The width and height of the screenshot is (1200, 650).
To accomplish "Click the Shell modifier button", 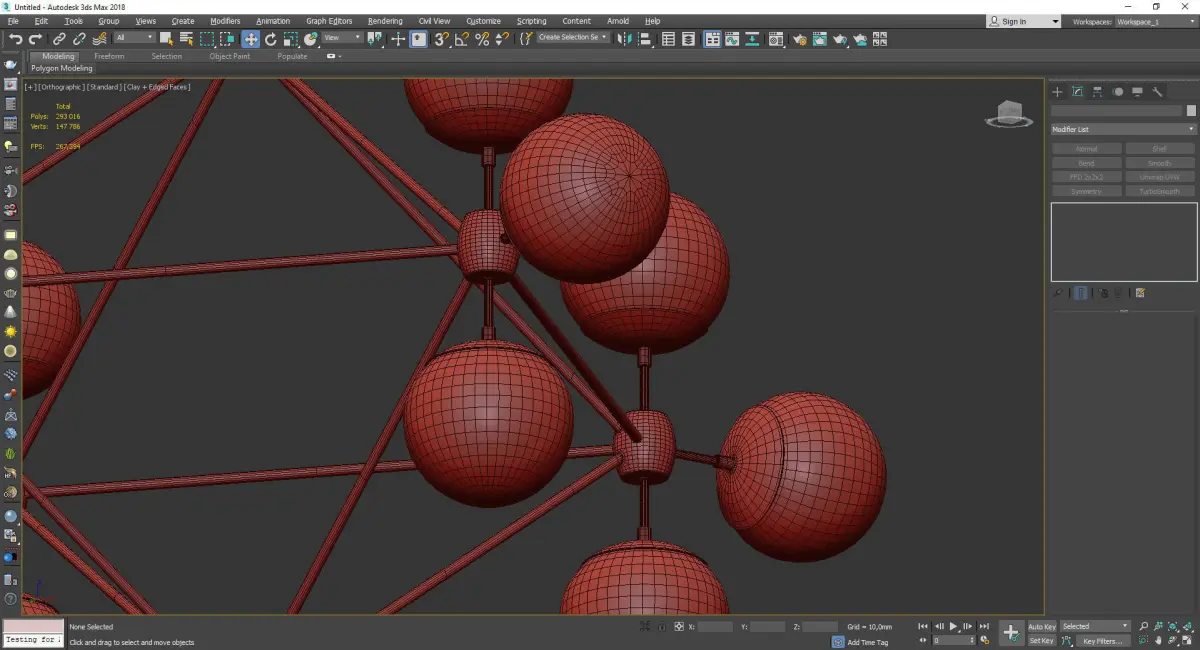I will click(1159, 149).
